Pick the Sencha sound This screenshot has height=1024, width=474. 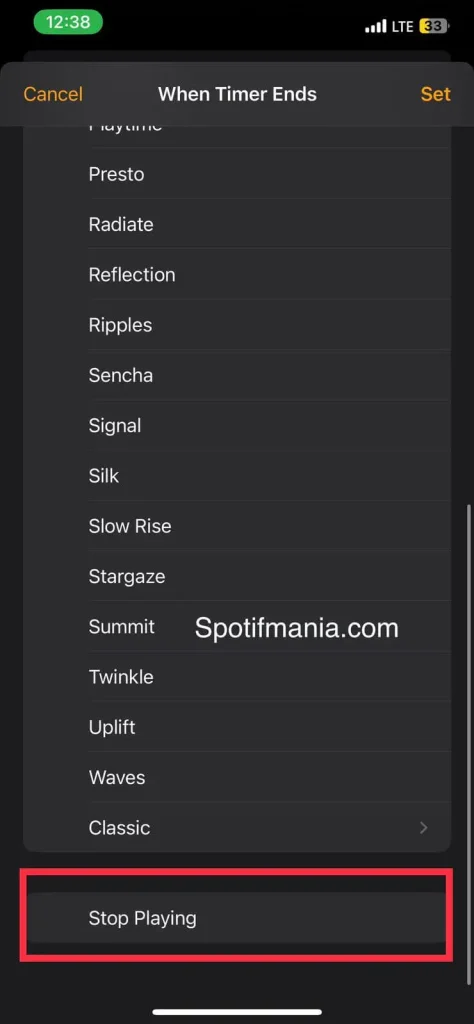pos(237,376)
